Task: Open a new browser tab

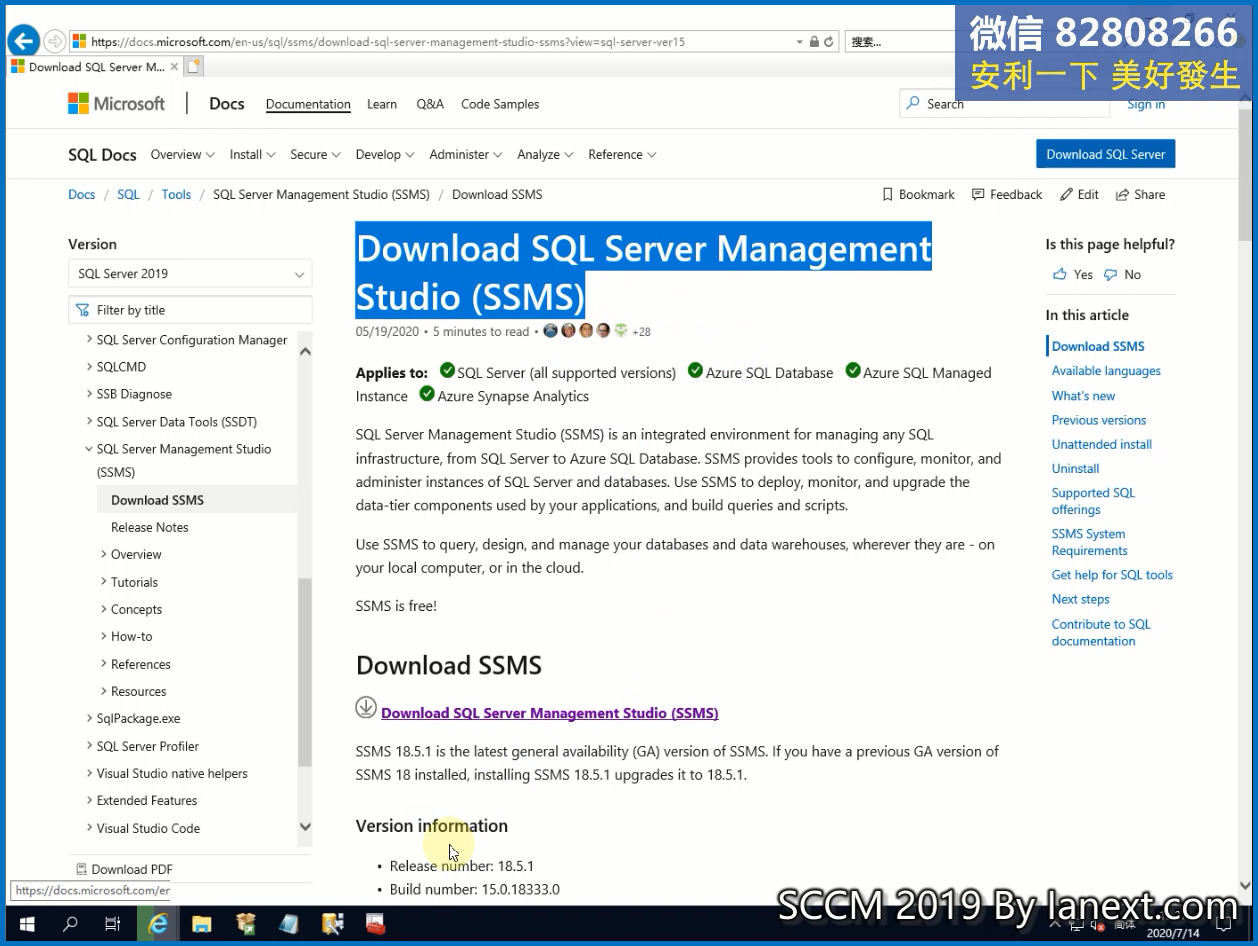Action: 193,67
